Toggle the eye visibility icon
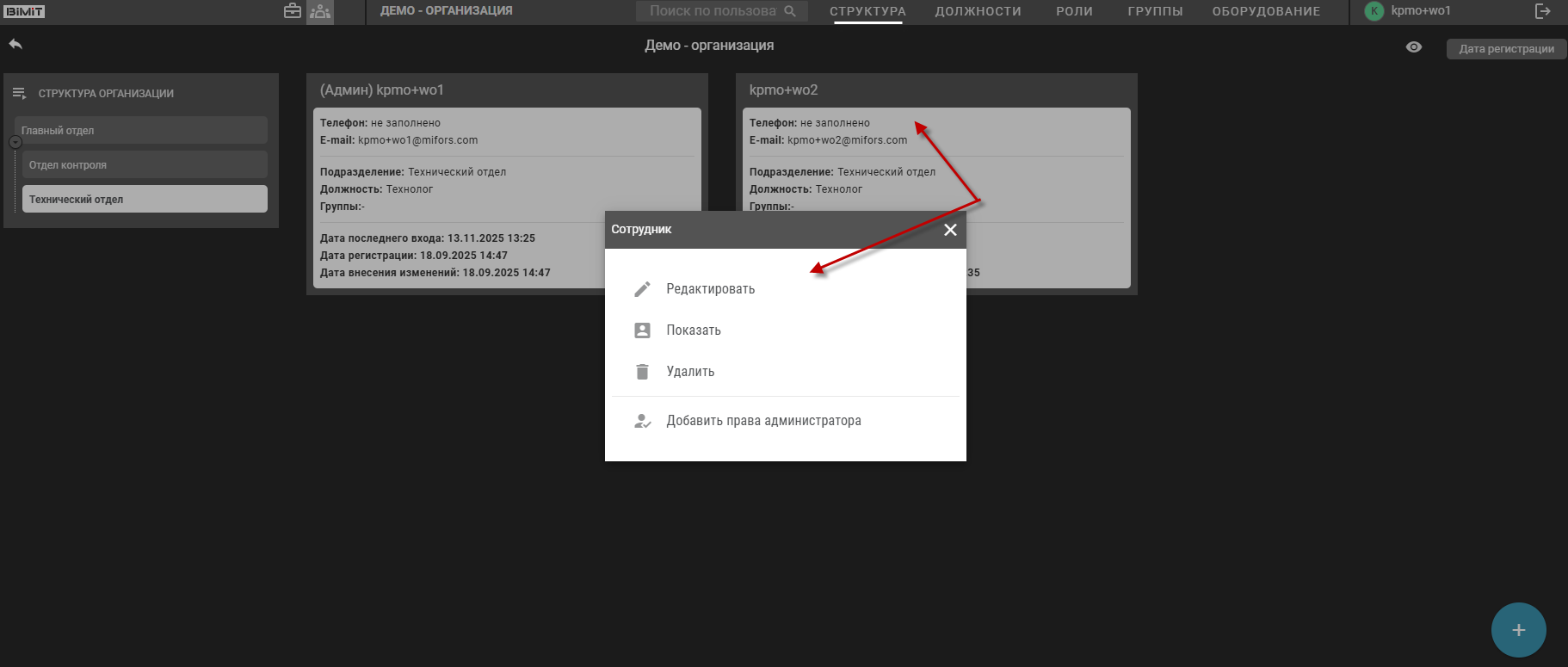This screenshot has width=1568, height=667. 1414,47
